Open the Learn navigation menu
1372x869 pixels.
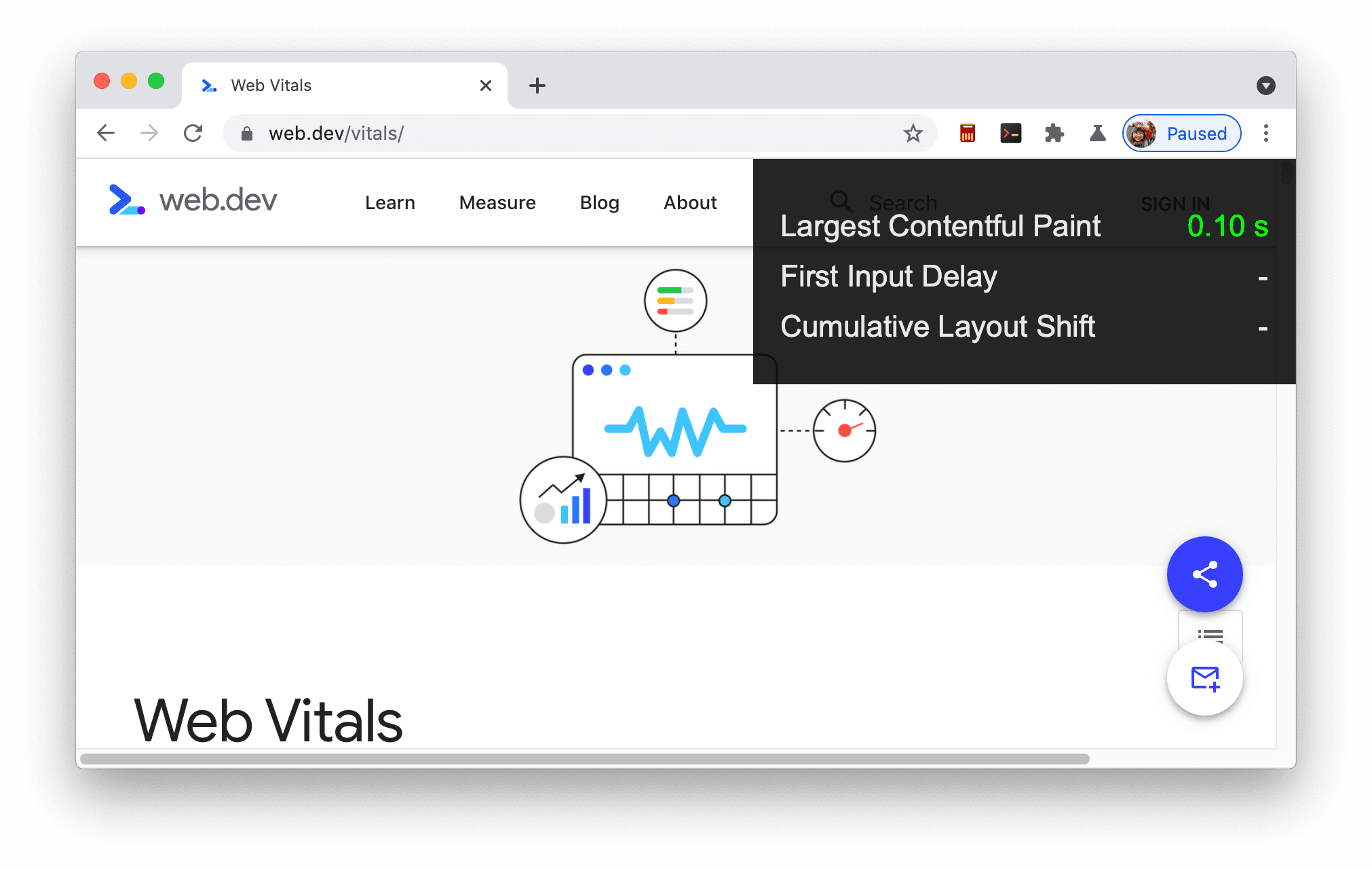coord(392,202)
